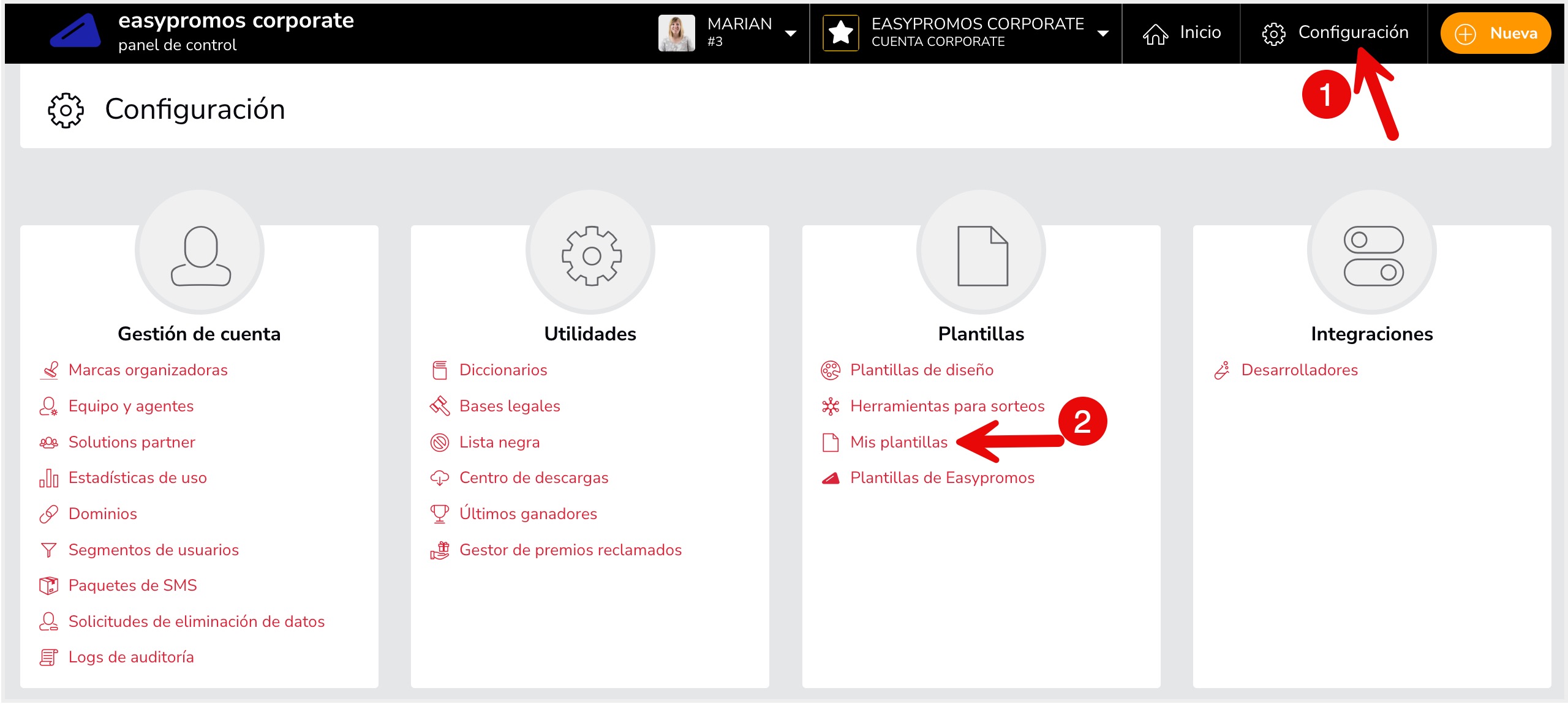Click the orange Nueva button
This screenshot has height=704, width=1568.
pyautogui.click(x=1496, y=33)
